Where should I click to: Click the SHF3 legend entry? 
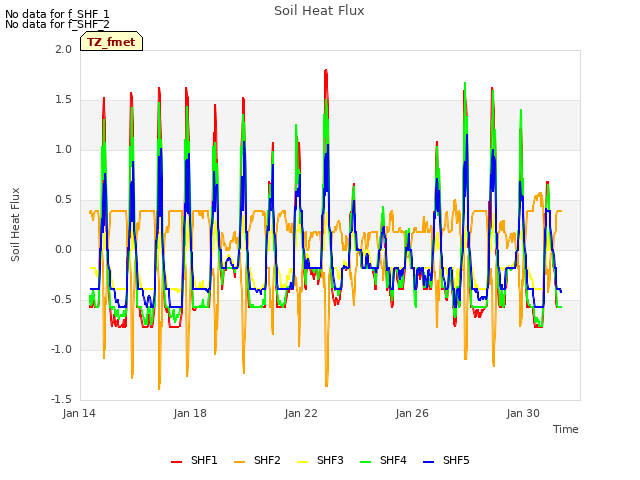click(x=320, y=460)
